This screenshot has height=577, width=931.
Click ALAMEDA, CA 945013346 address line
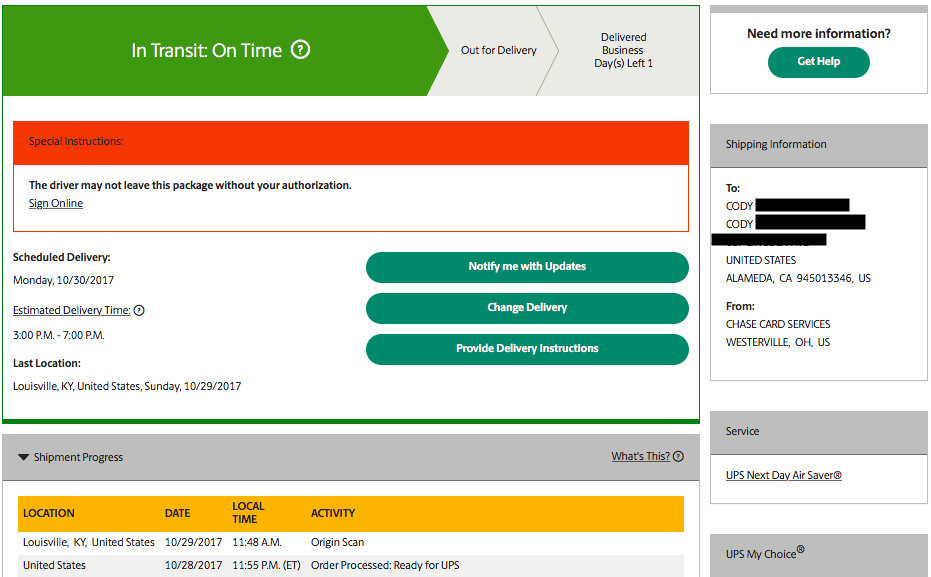(x=798, y=278)
